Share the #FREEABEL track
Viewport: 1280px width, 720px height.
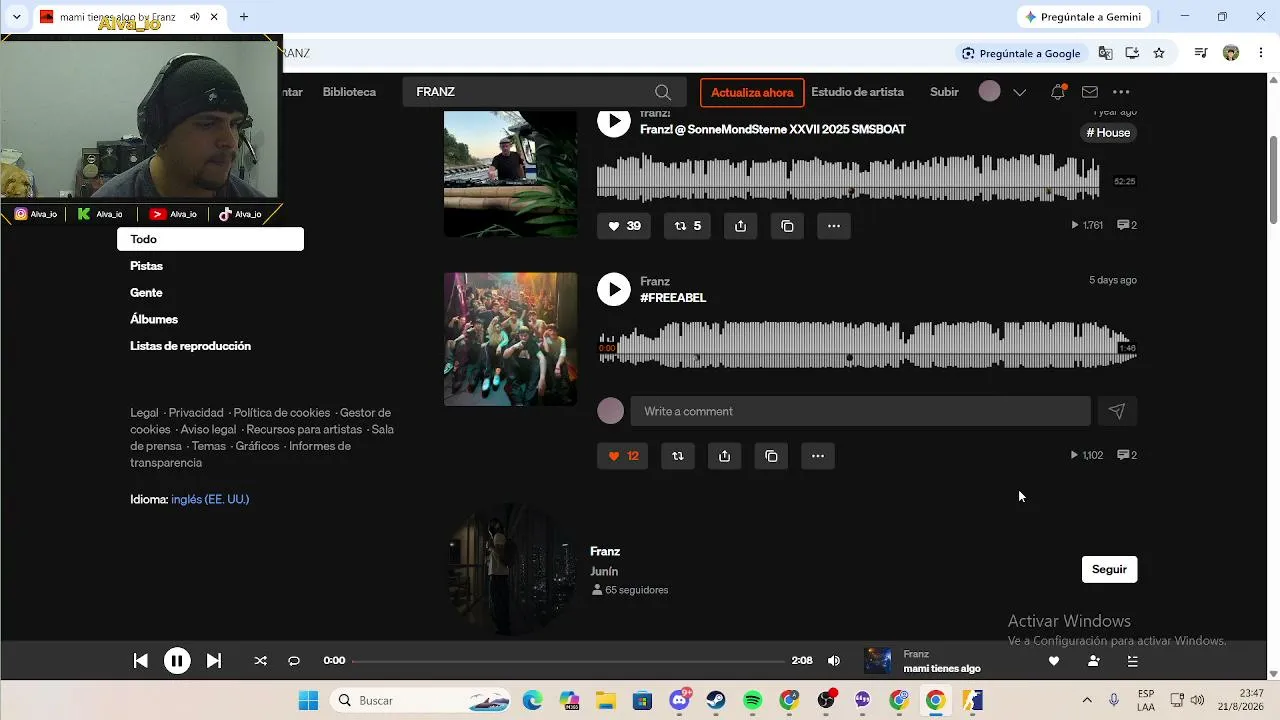tap(724, 456)
